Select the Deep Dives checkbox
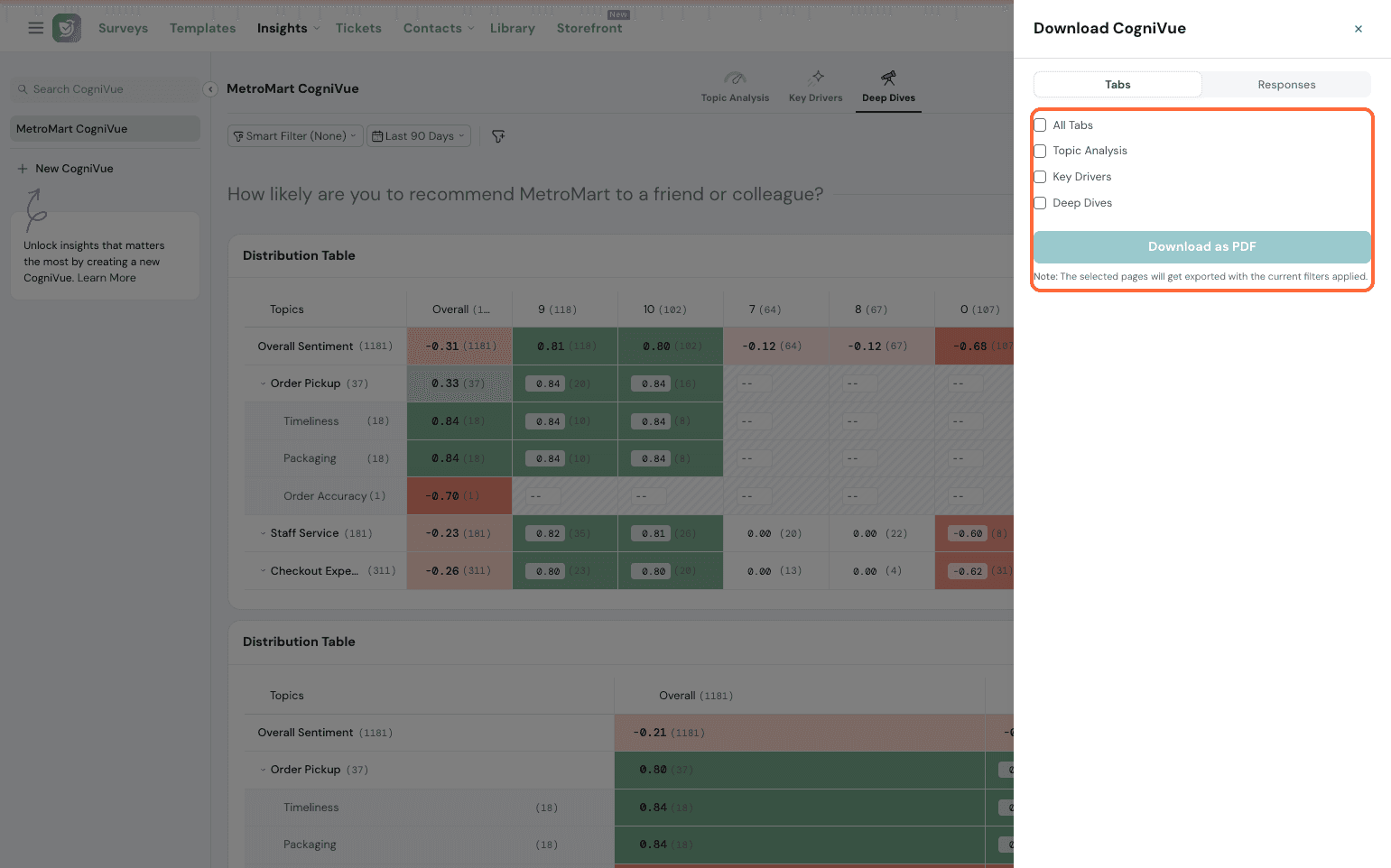The image size is (1391, 868). click(x=1041, y=203)
